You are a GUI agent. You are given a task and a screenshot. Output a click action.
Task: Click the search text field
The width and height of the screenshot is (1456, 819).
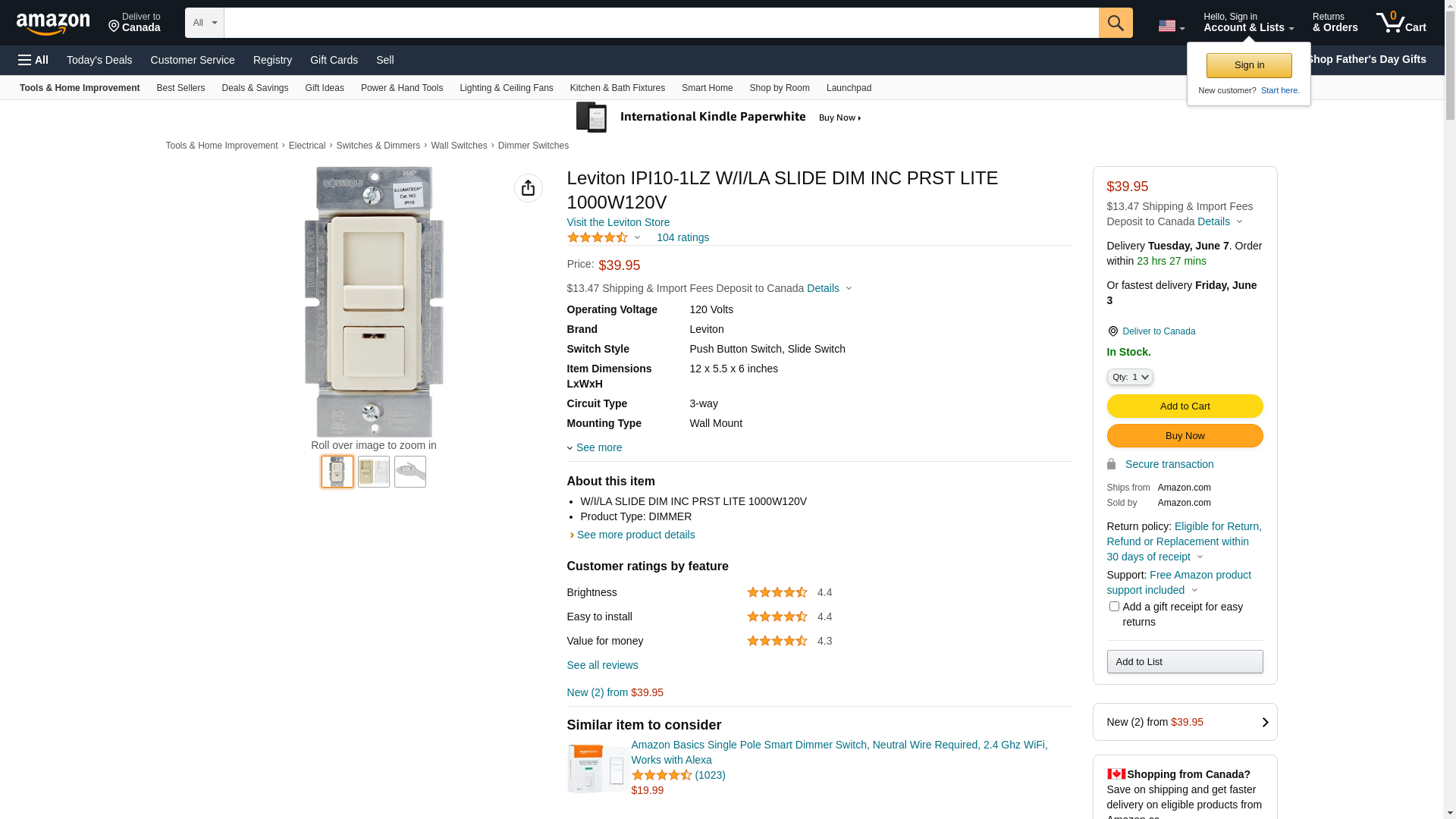click(661, 23)
